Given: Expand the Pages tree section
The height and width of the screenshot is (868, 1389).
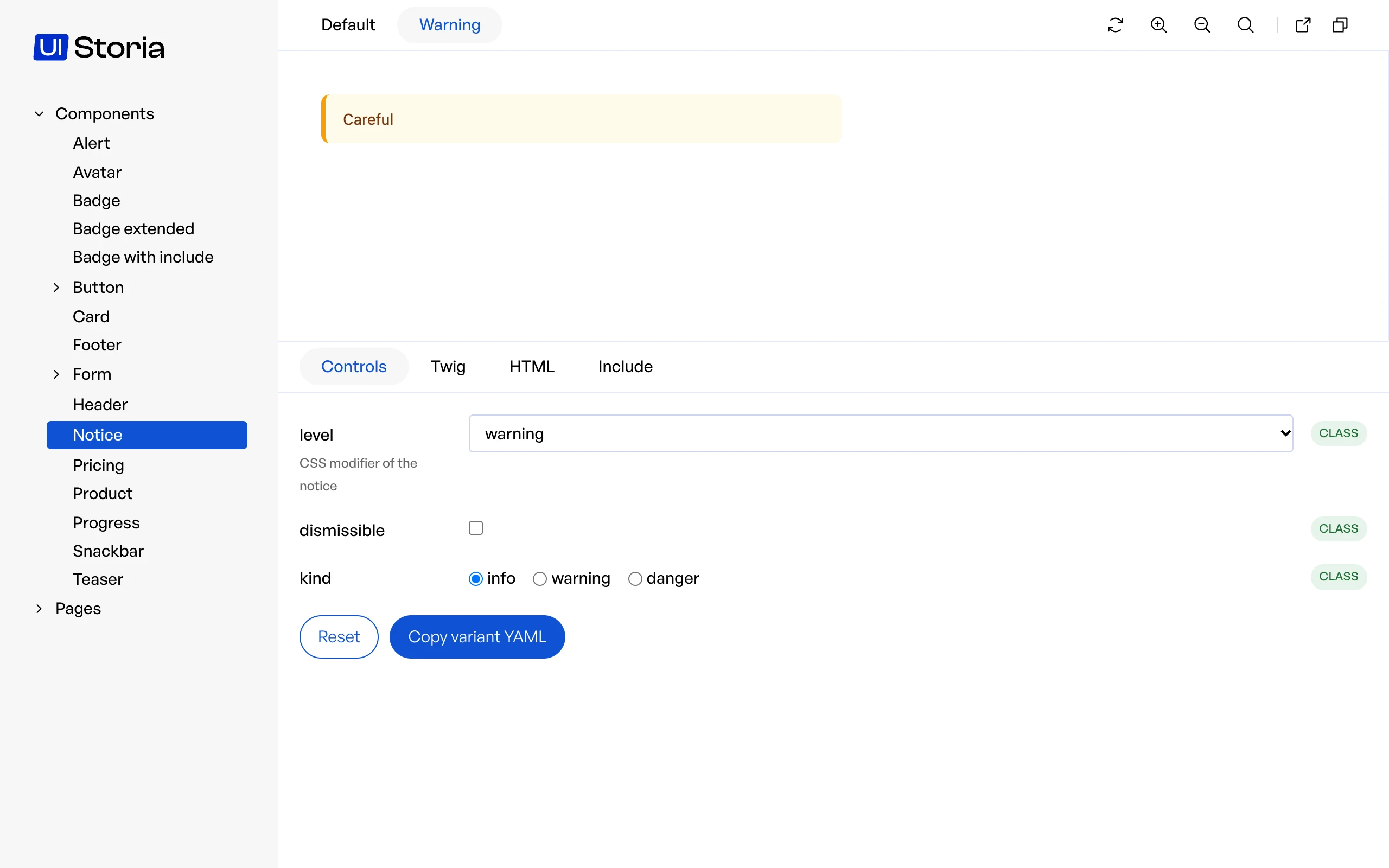Looking at the screenshot, I should coord(39,609).
